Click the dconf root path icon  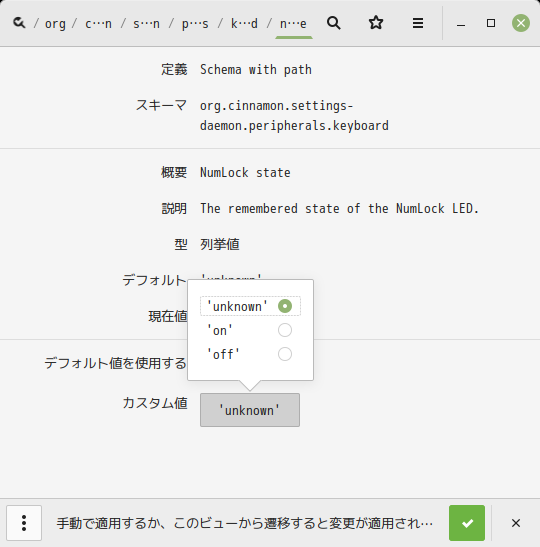[x=19, y=23]
